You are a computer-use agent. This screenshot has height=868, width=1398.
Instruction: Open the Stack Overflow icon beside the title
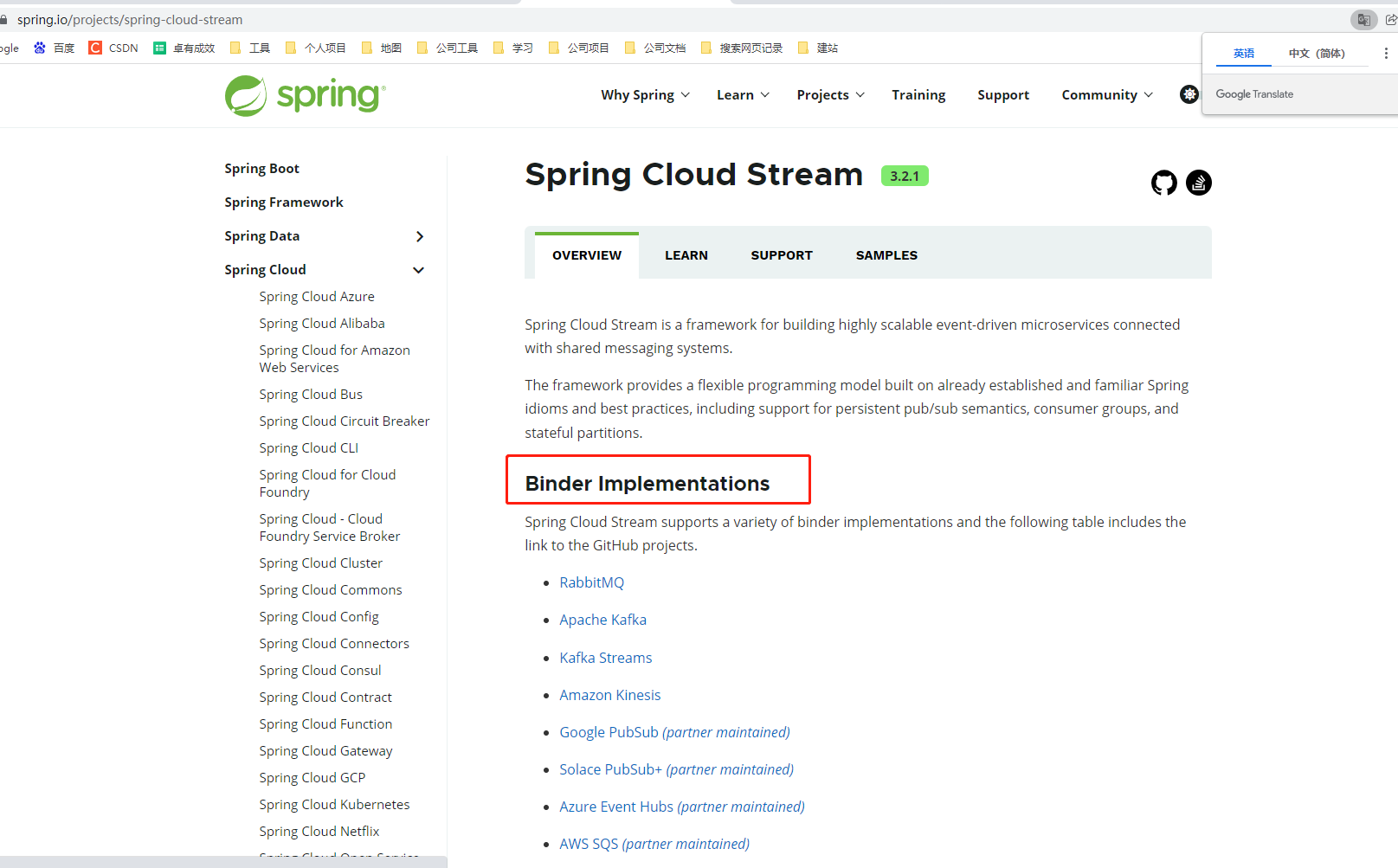1199,183
